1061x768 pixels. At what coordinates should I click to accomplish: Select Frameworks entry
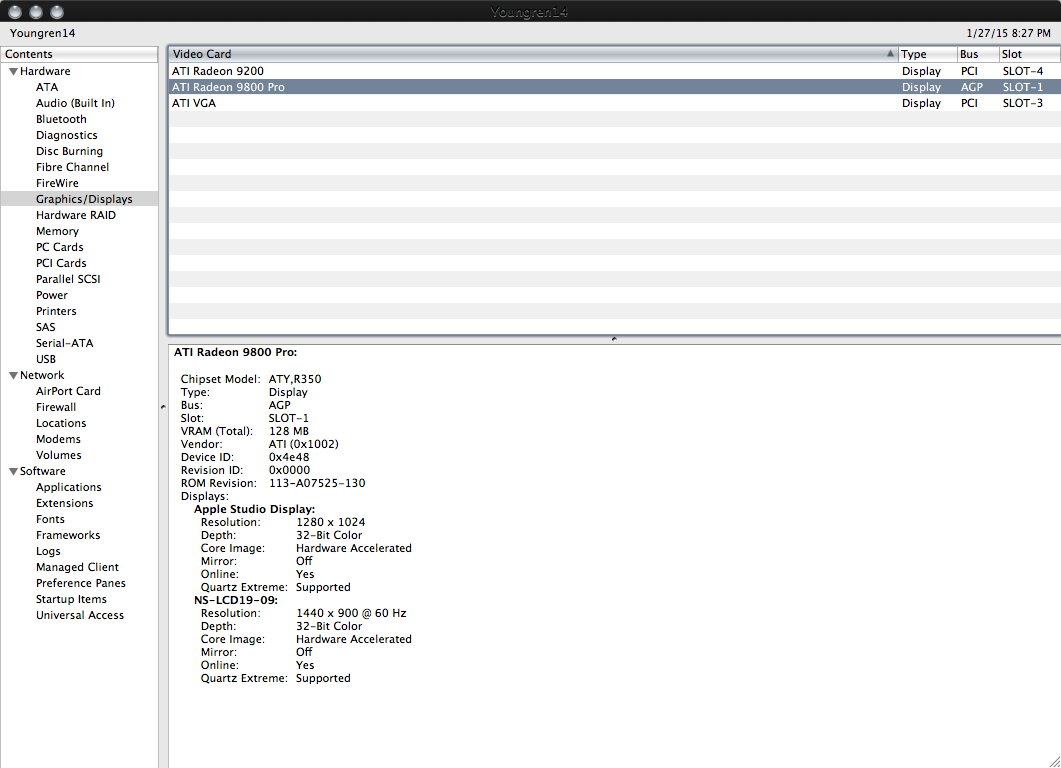tap(68, 535)
